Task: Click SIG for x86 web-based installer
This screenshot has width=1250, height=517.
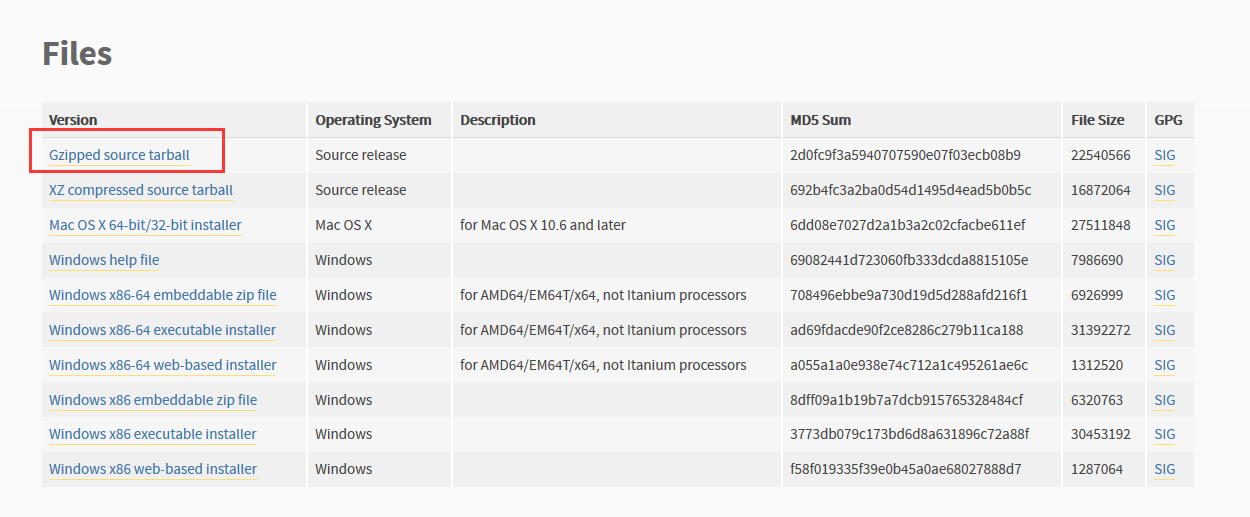Action: point(1165,469)
